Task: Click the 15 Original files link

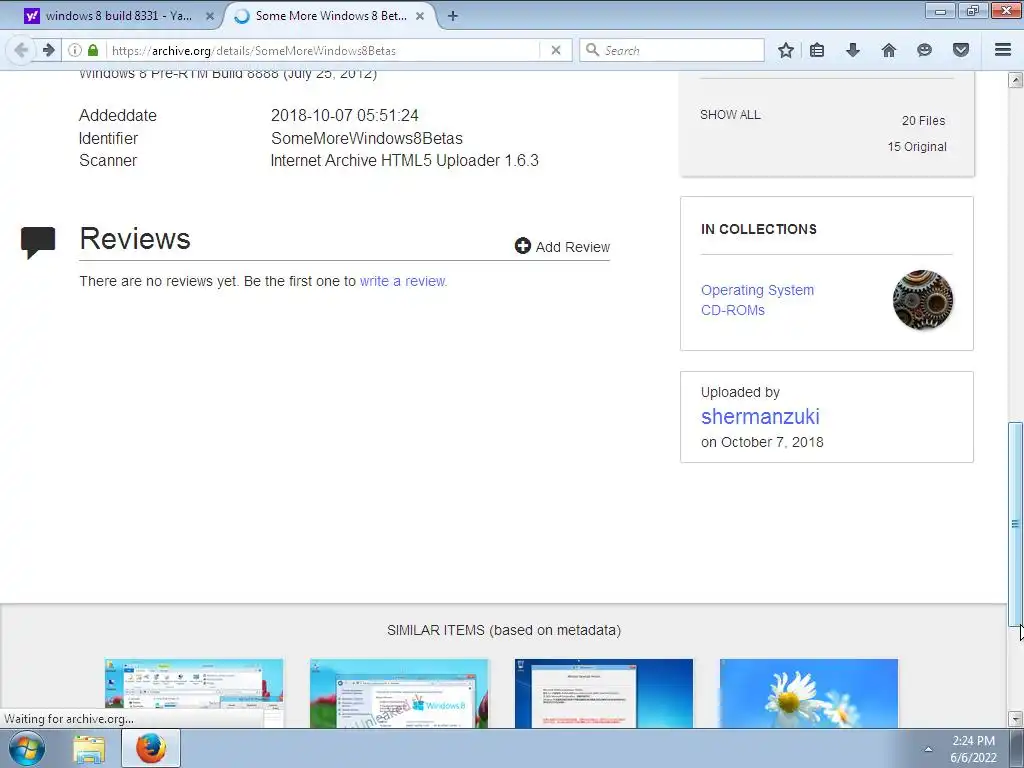Action: [917, 147]
